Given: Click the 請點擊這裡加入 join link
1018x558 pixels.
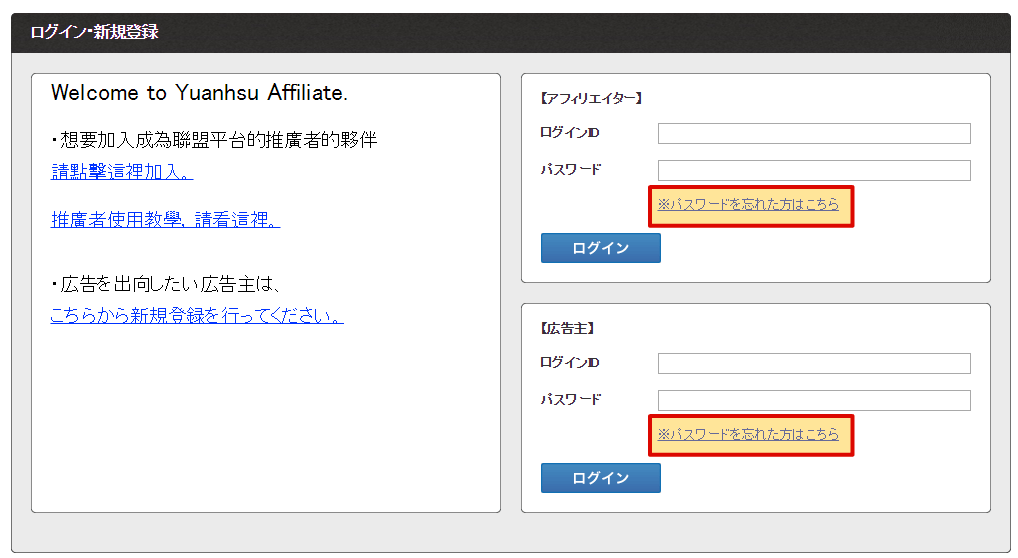Looking at the screenshot, I should click(x=122, y=172).
